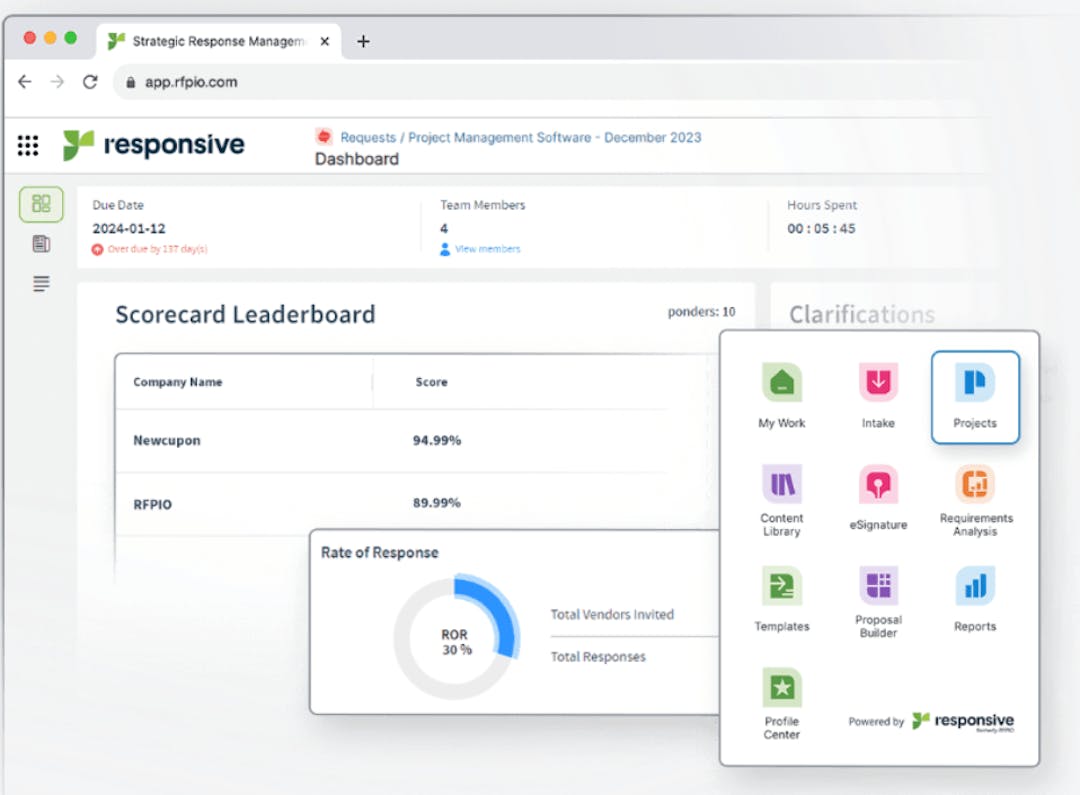
Task: Open the Profile Center
Action: [781, 689]
